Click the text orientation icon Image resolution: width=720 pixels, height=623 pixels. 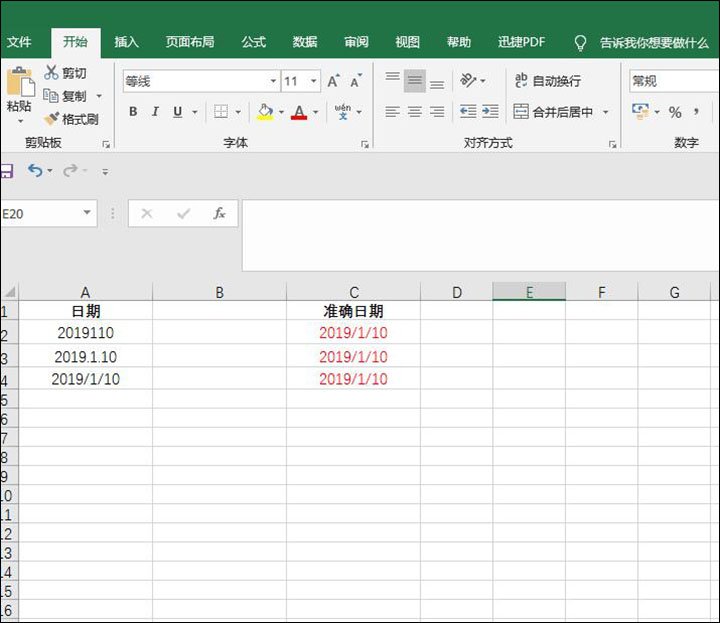(x=468, y=80)
